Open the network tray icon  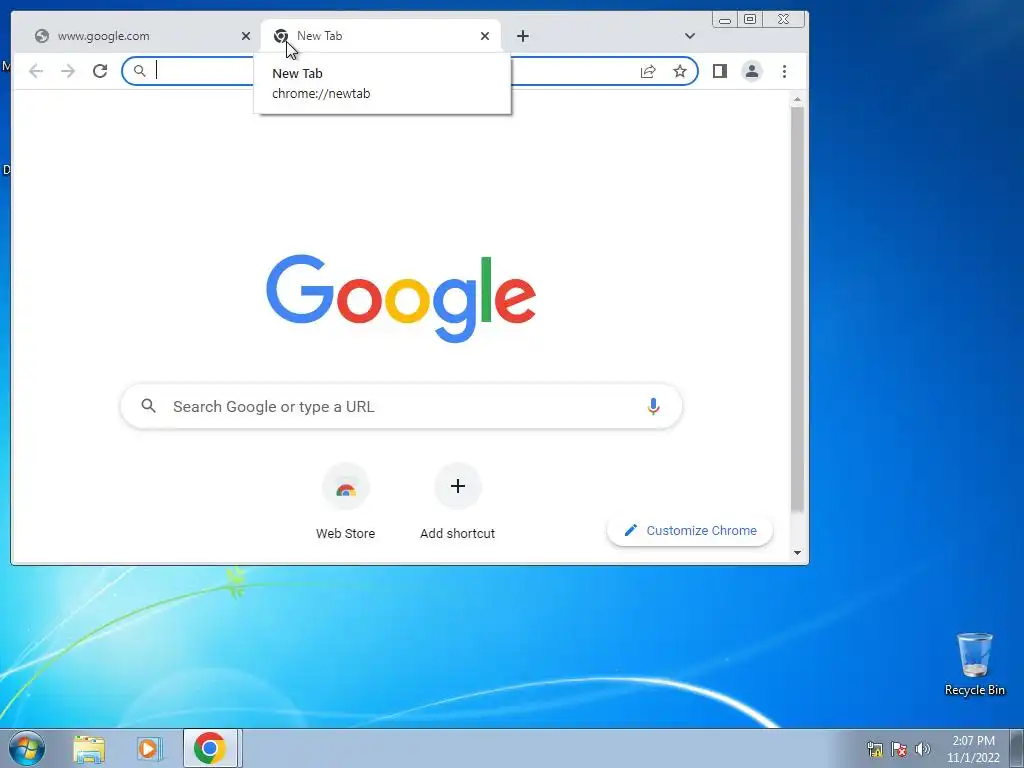pyautogui.click(x=874, y=749)
